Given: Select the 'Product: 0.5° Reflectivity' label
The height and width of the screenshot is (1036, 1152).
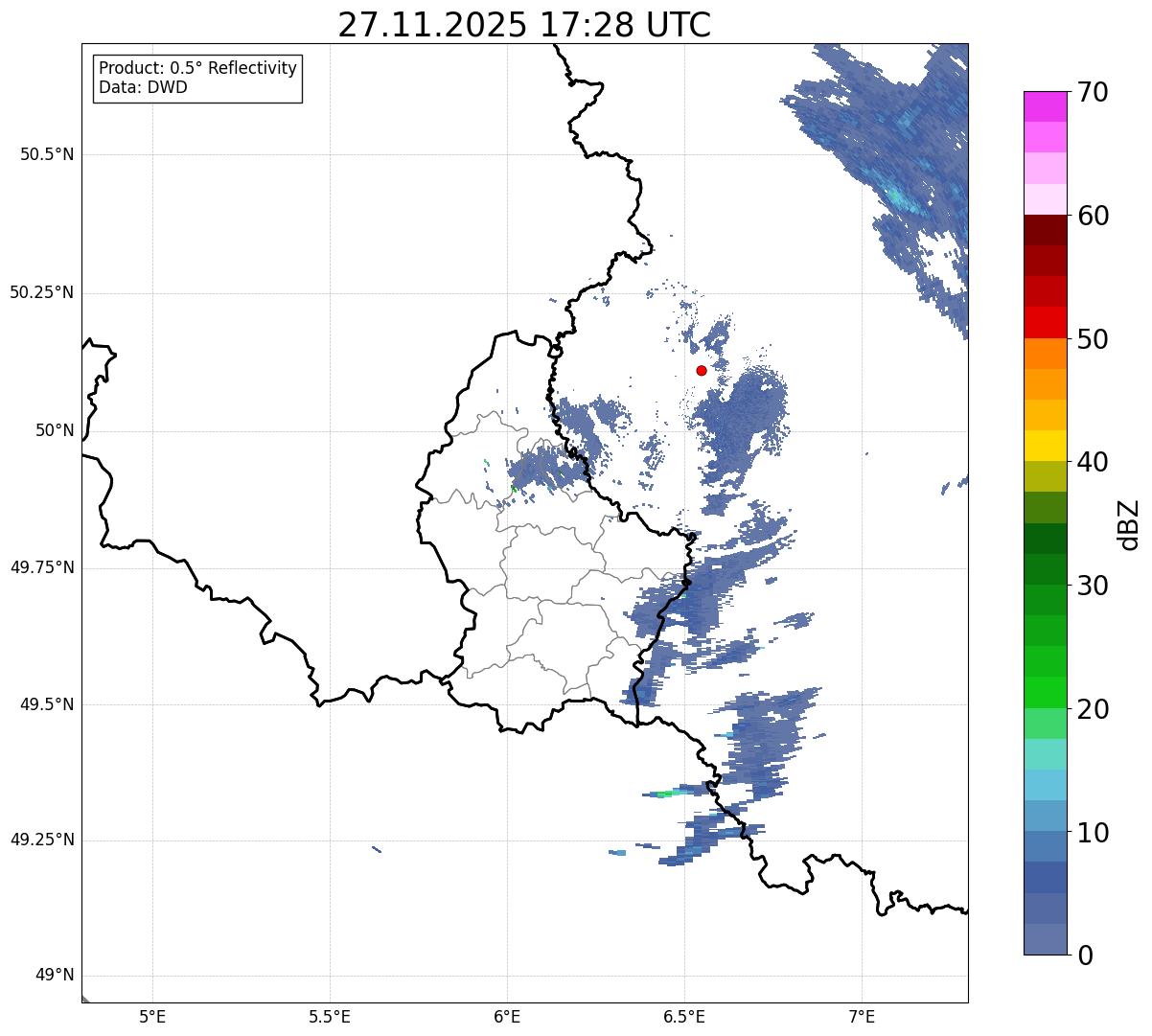Looking at the screenshot, I should pos(197,69).
